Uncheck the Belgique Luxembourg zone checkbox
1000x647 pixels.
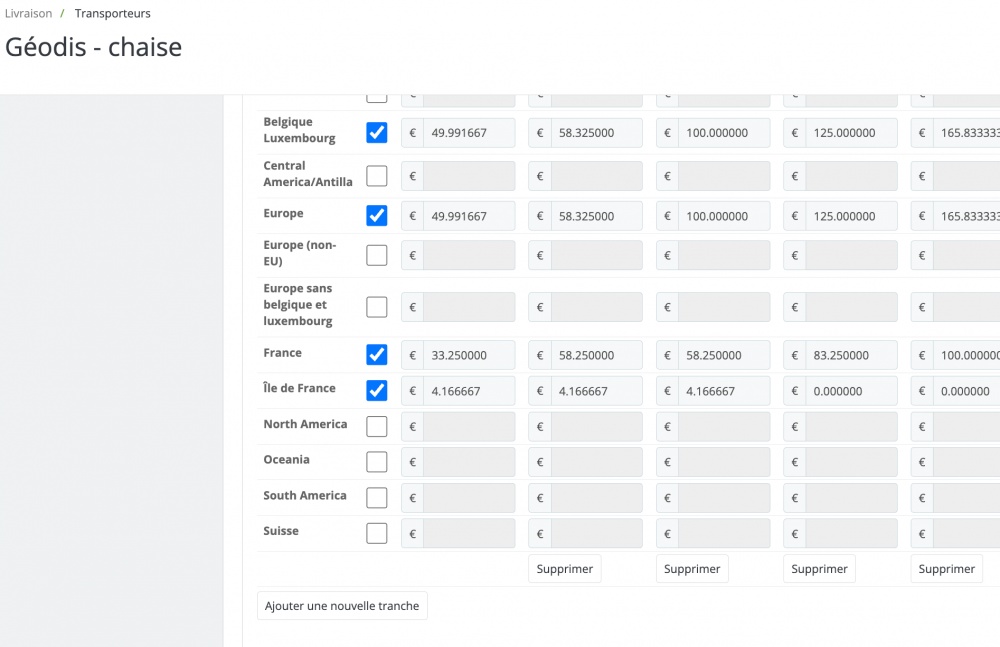377,133
